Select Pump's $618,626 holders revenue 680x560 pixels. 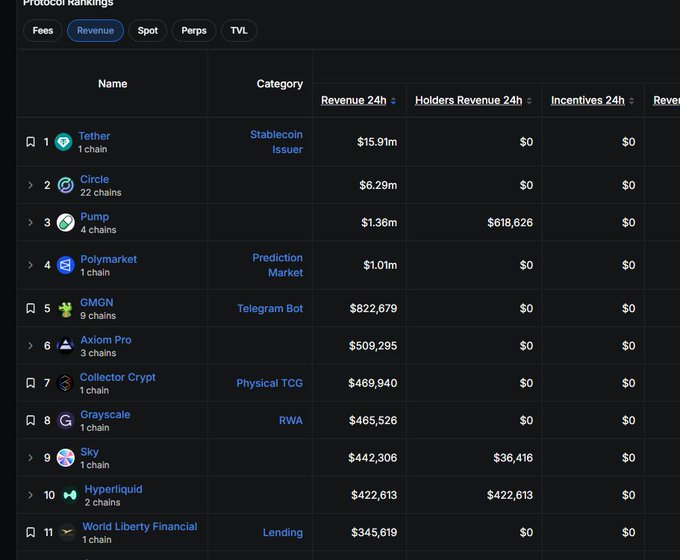coord(510,223)
